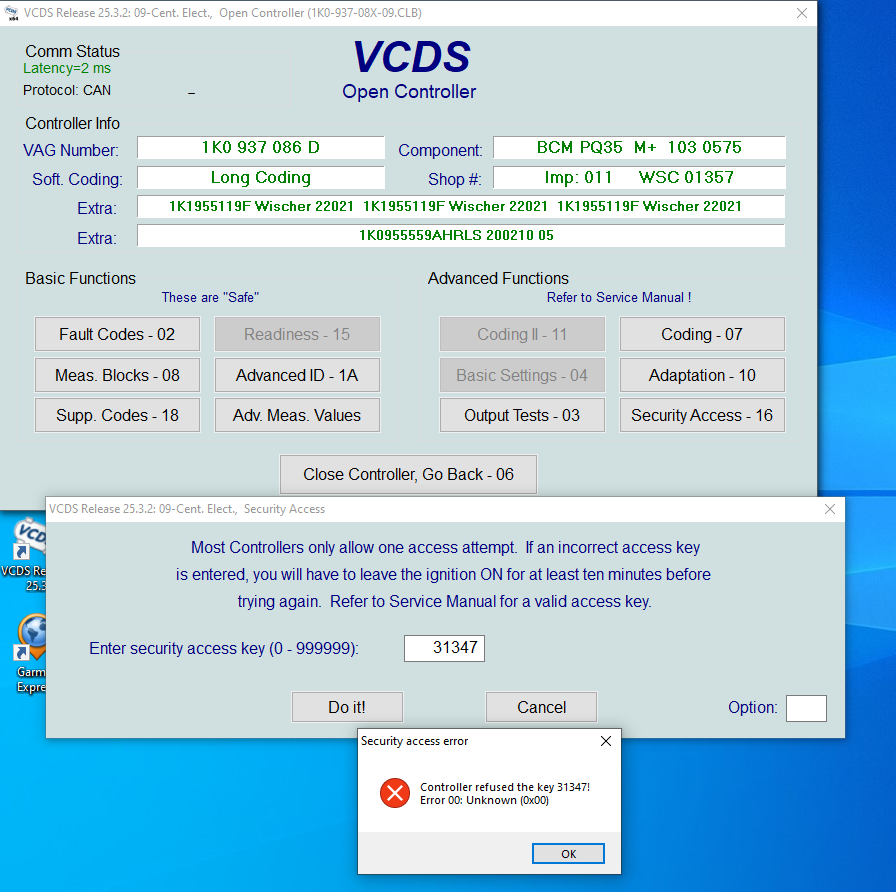Open Security Access - 16
Image resolution: width=896 pixels, height=892 pixels.
tap(702, 415)
